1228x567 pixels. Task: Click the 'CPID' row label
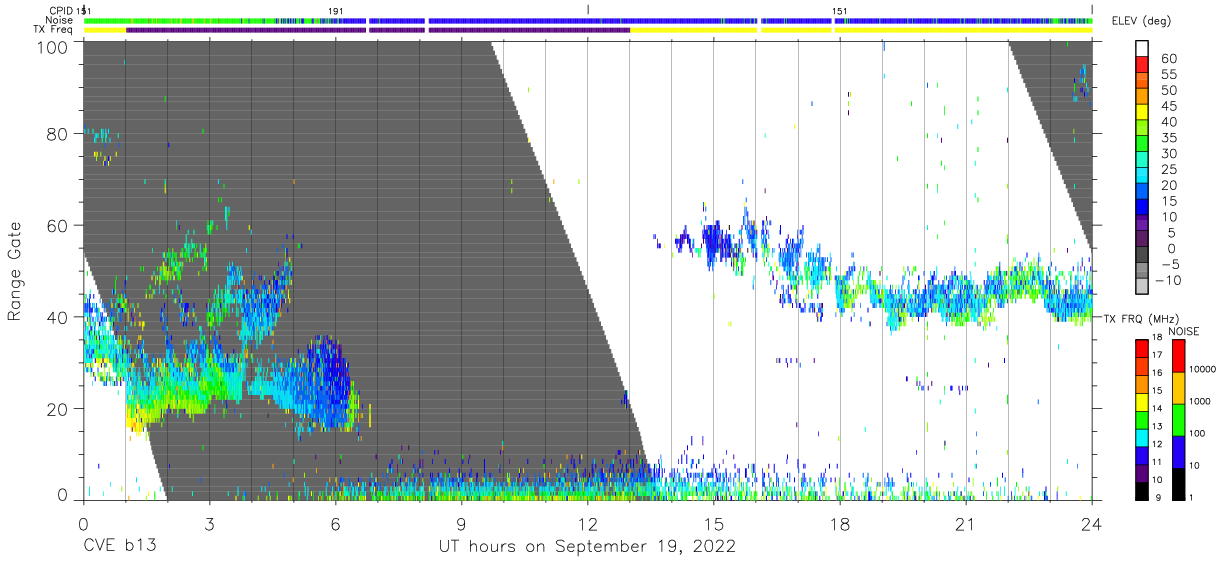pyautogui.click(x=62, y=10)
